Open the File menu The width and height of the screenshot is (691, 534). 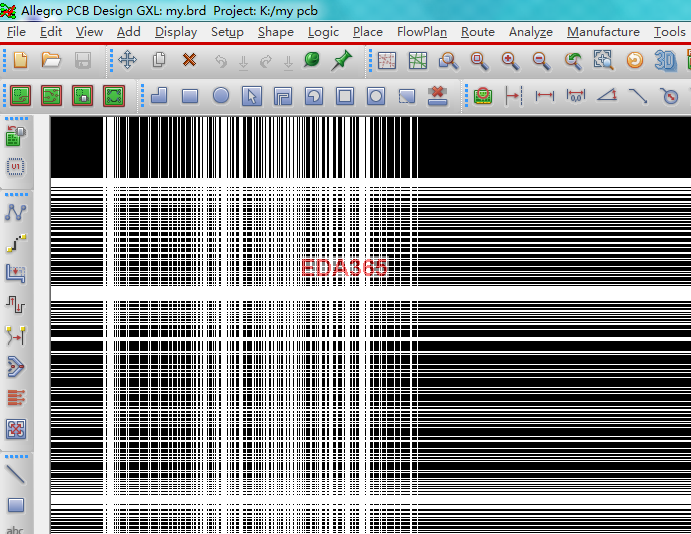coord(16,32)
